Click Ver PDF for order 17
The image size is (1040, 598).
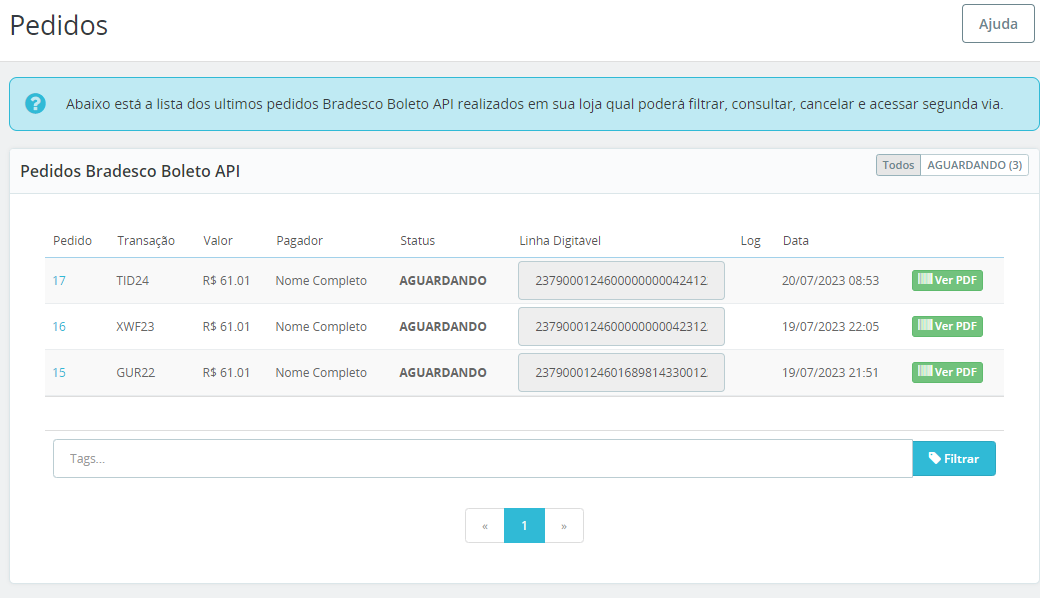tap(947, 280)
